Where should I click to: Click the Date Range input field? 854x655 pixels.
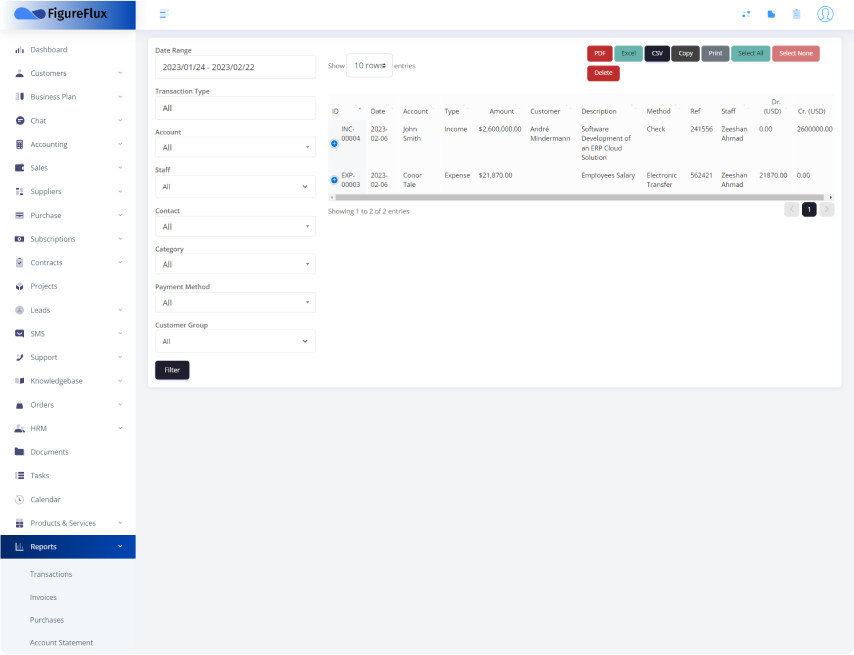coord(235,67)
